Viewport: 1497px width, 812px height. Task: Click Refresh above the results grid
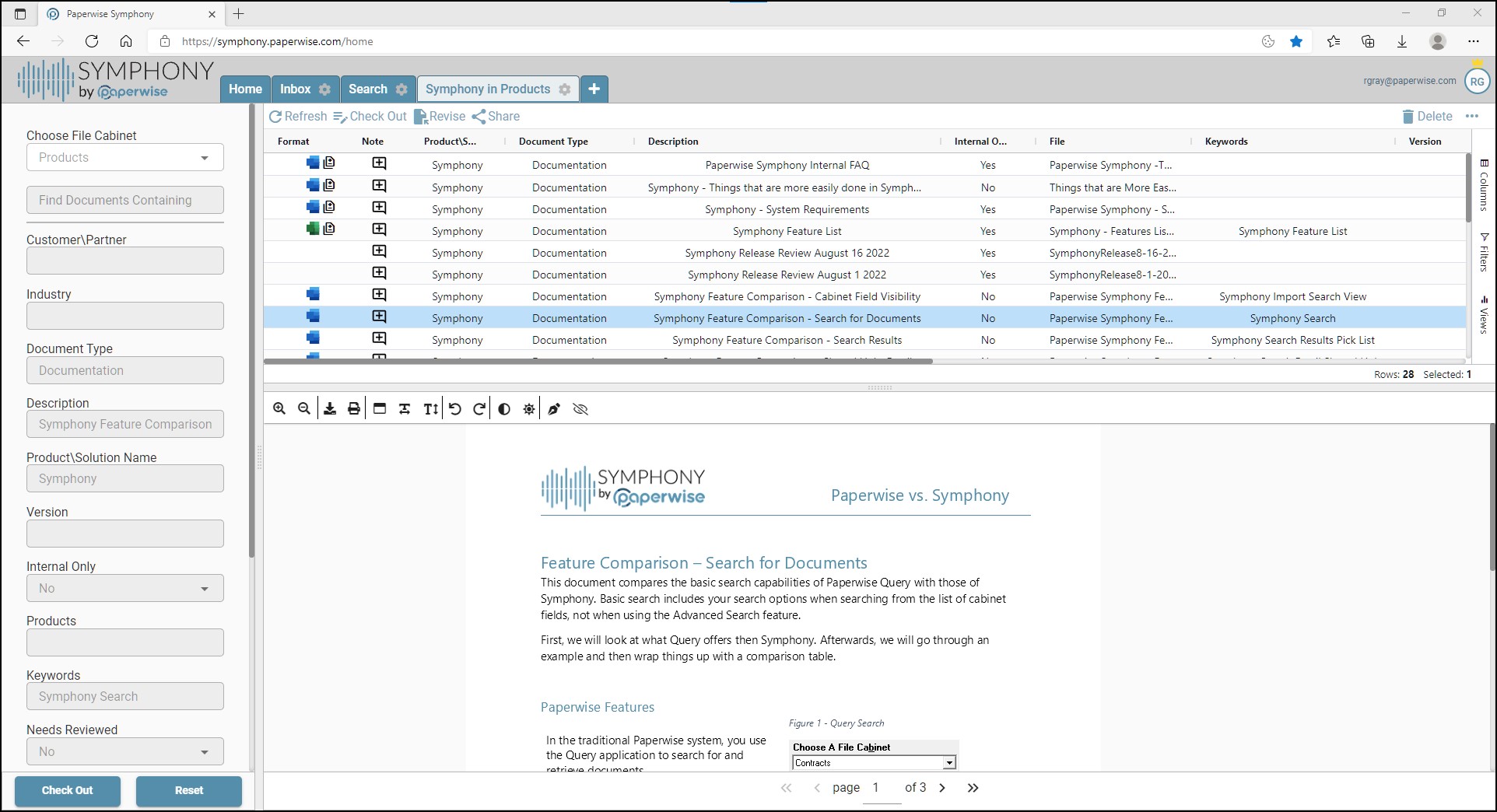pos(298,116)
